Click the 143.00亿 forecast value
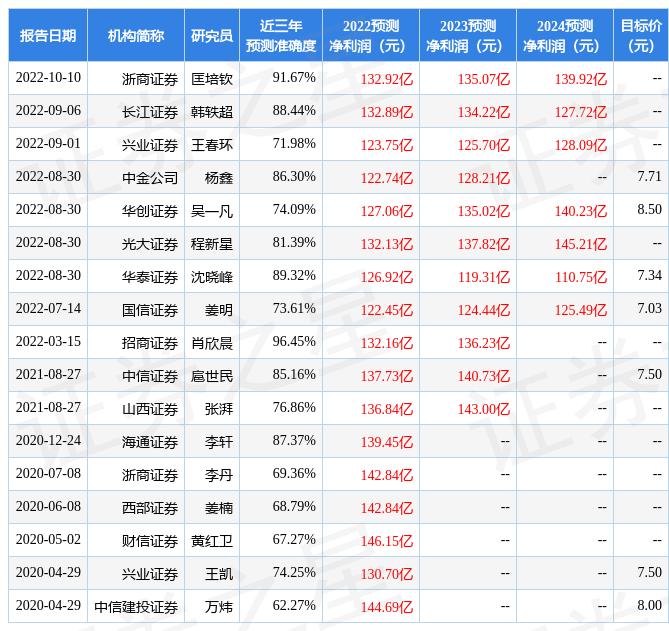This screenshot has width=669, height=631. [x=484, y=409]
